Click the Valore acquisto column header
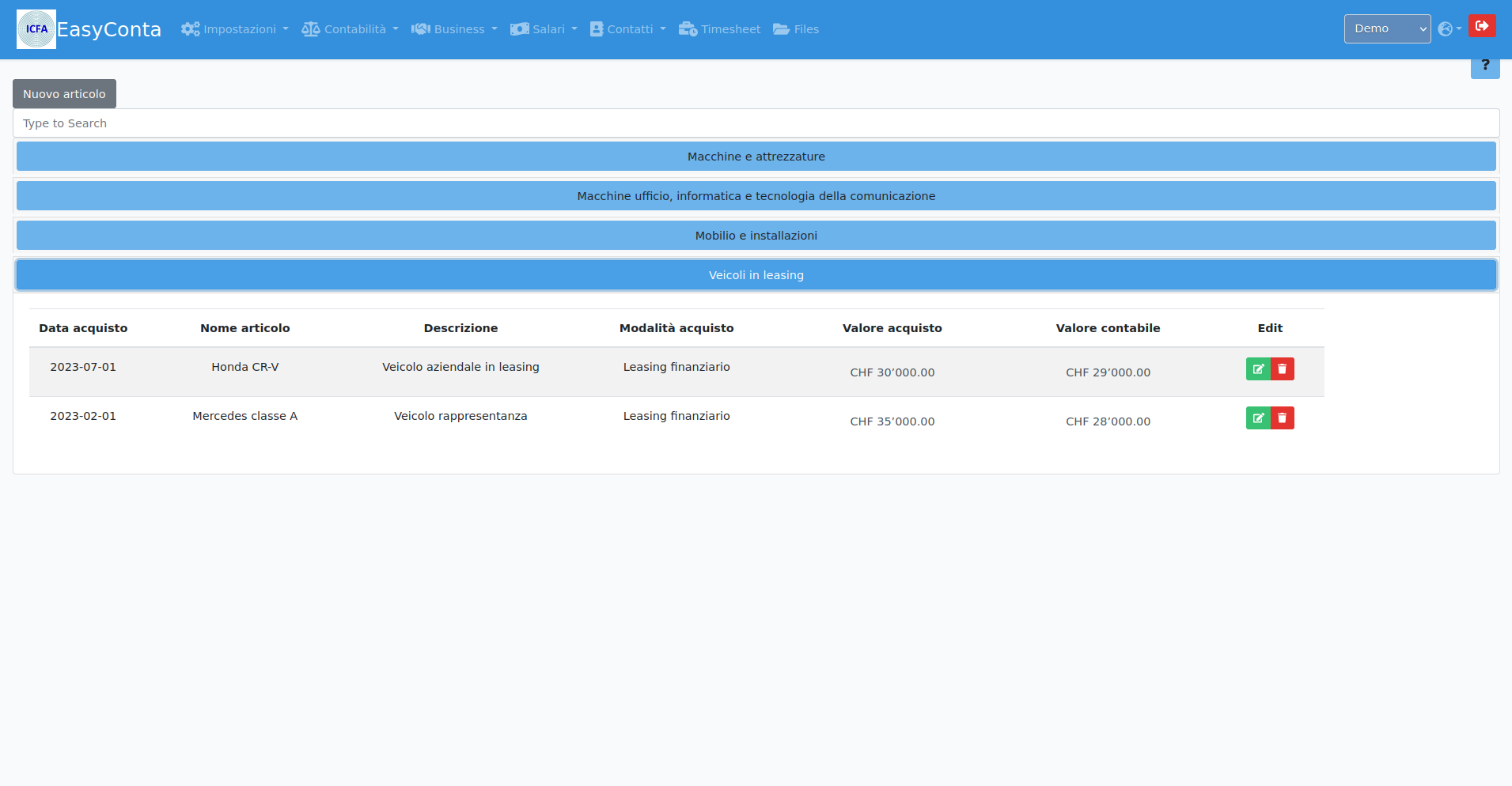1512x786 pixels. tap(892, 328)
